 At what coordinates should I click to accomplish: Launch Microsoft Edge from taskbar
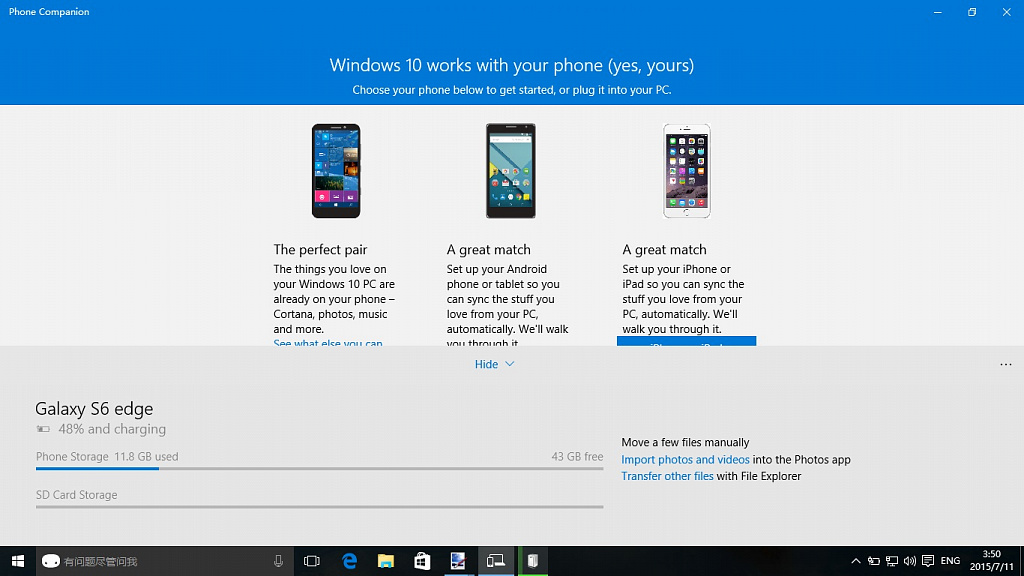tap(349, 561)
